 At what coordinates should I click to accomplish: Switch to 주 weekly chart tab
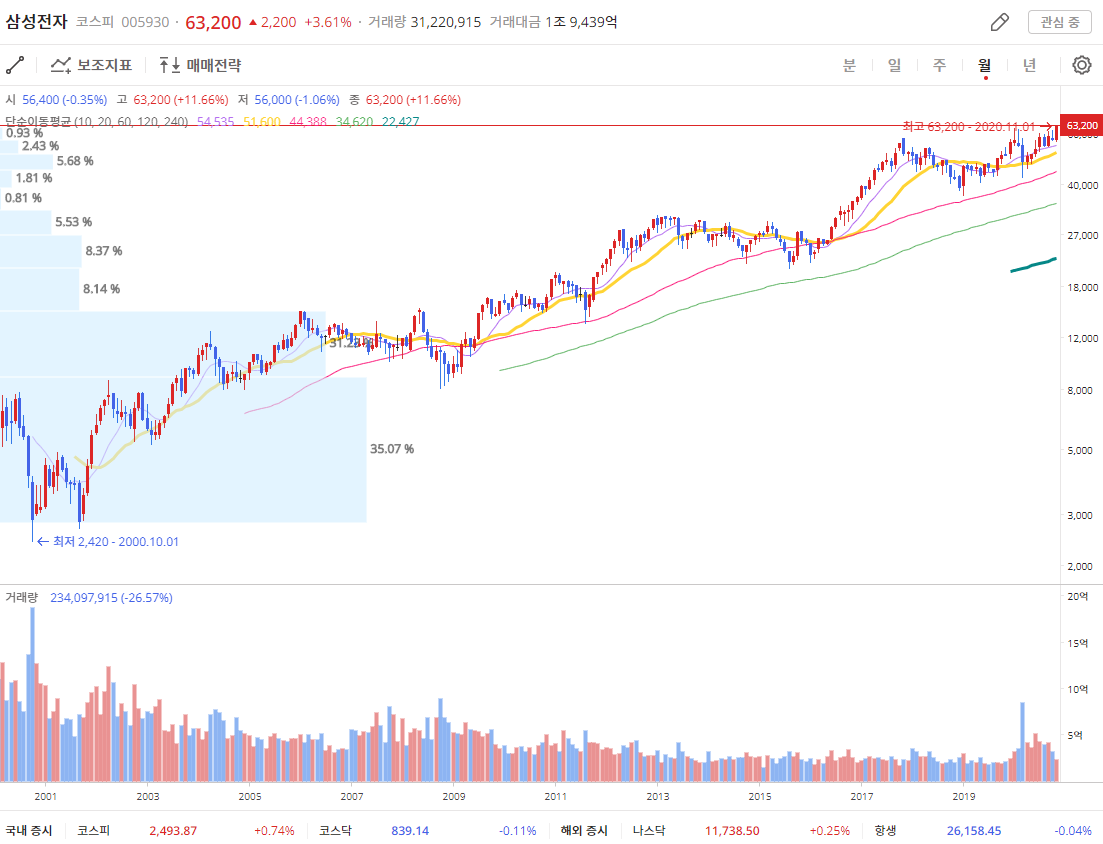click(939, 65)
